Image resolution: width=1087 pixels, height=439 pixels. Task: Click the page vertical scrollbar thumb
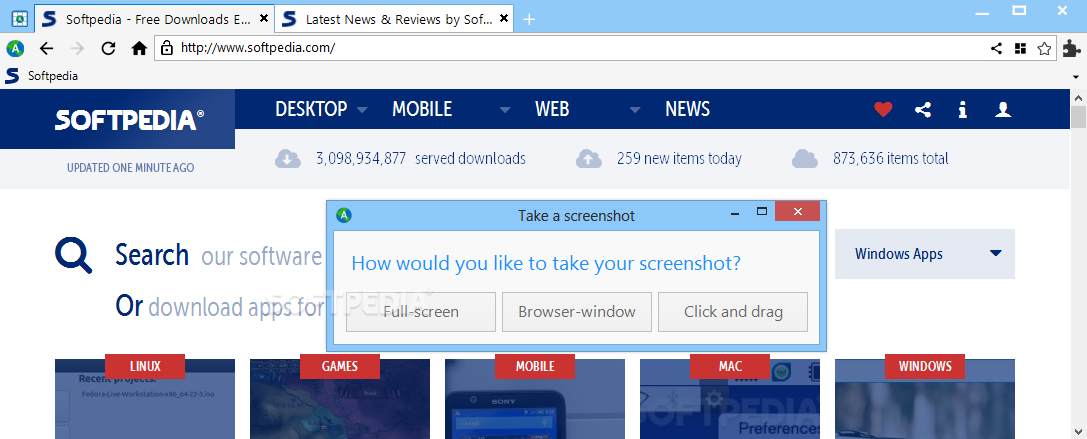click(x=1078, y=117)
